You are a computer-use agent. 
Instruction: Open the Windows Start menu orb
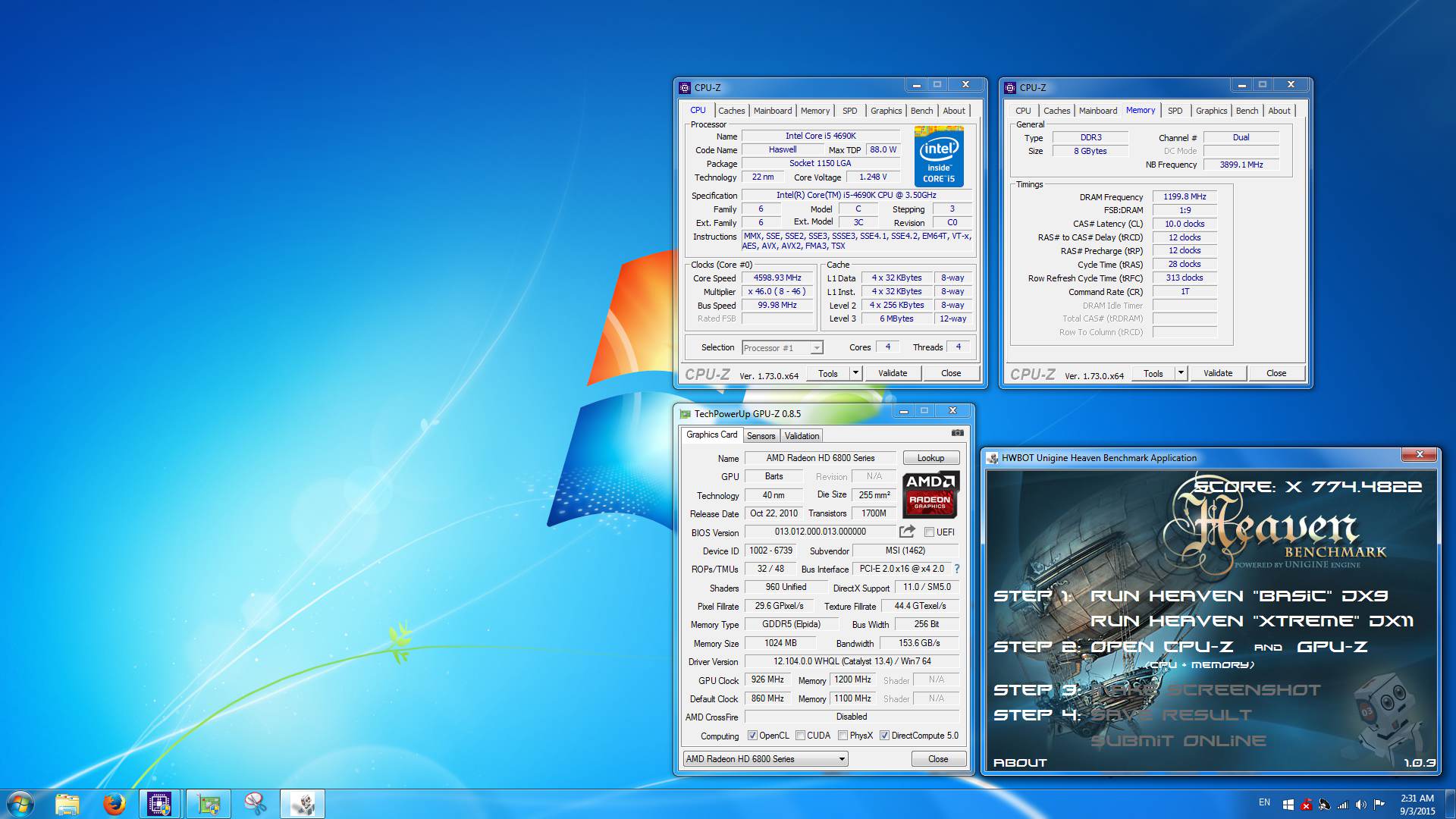(20, 803)
